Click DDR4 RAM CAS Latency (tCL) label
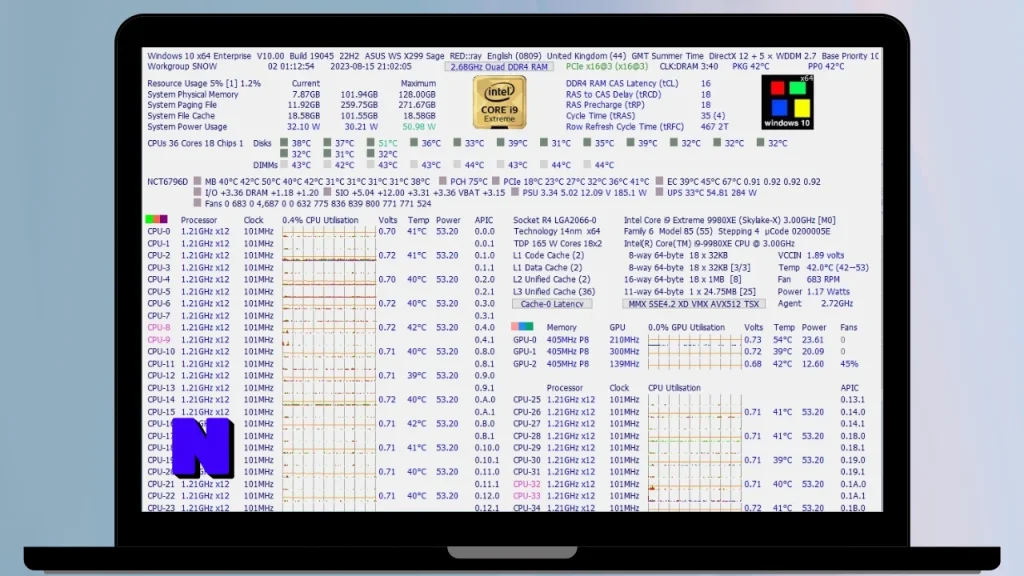Screen dimensions: 1024x576 (622, 84)
